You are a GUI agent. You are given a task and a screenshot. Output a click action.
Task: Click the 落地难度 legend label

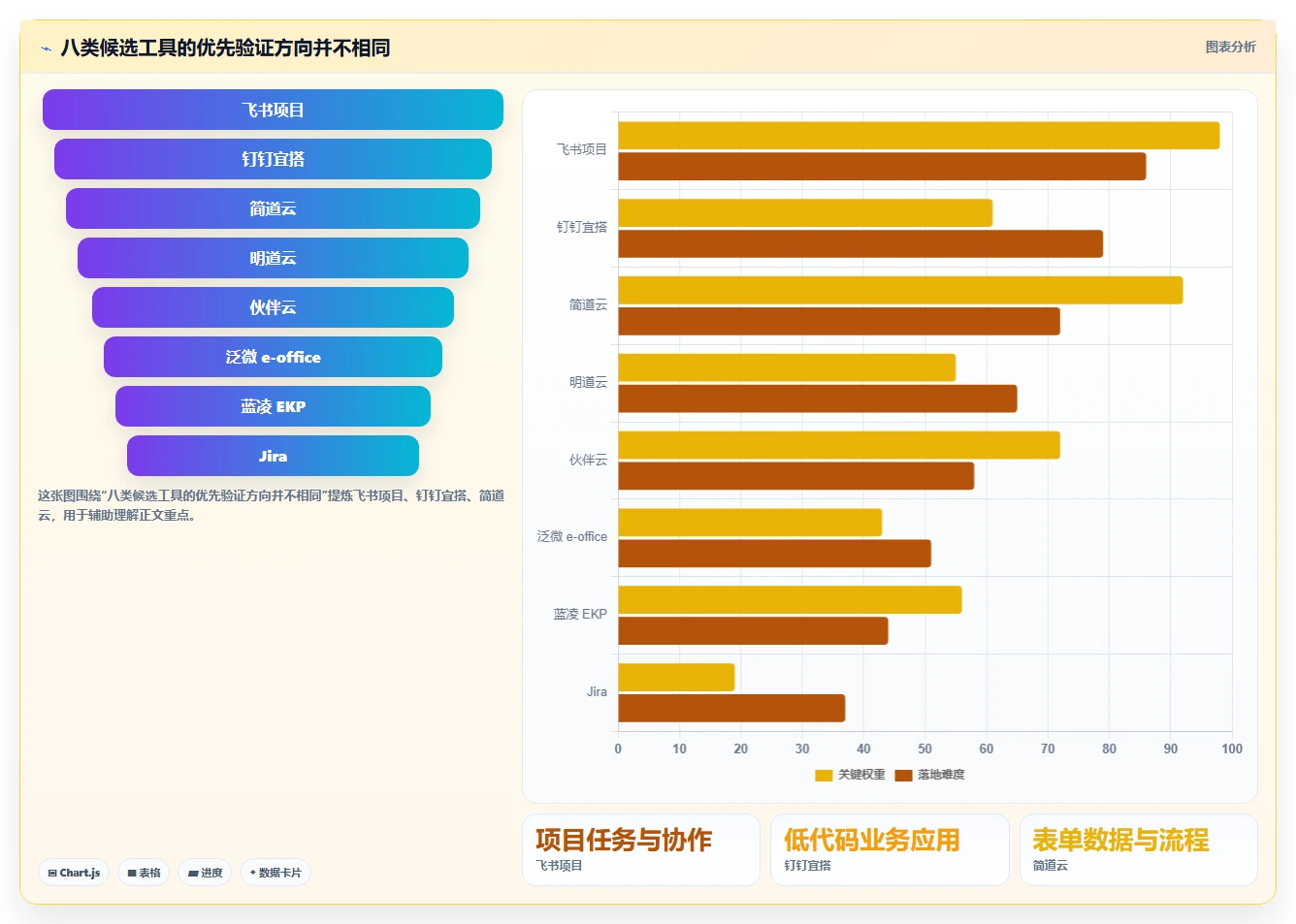(x=941, y=775)
